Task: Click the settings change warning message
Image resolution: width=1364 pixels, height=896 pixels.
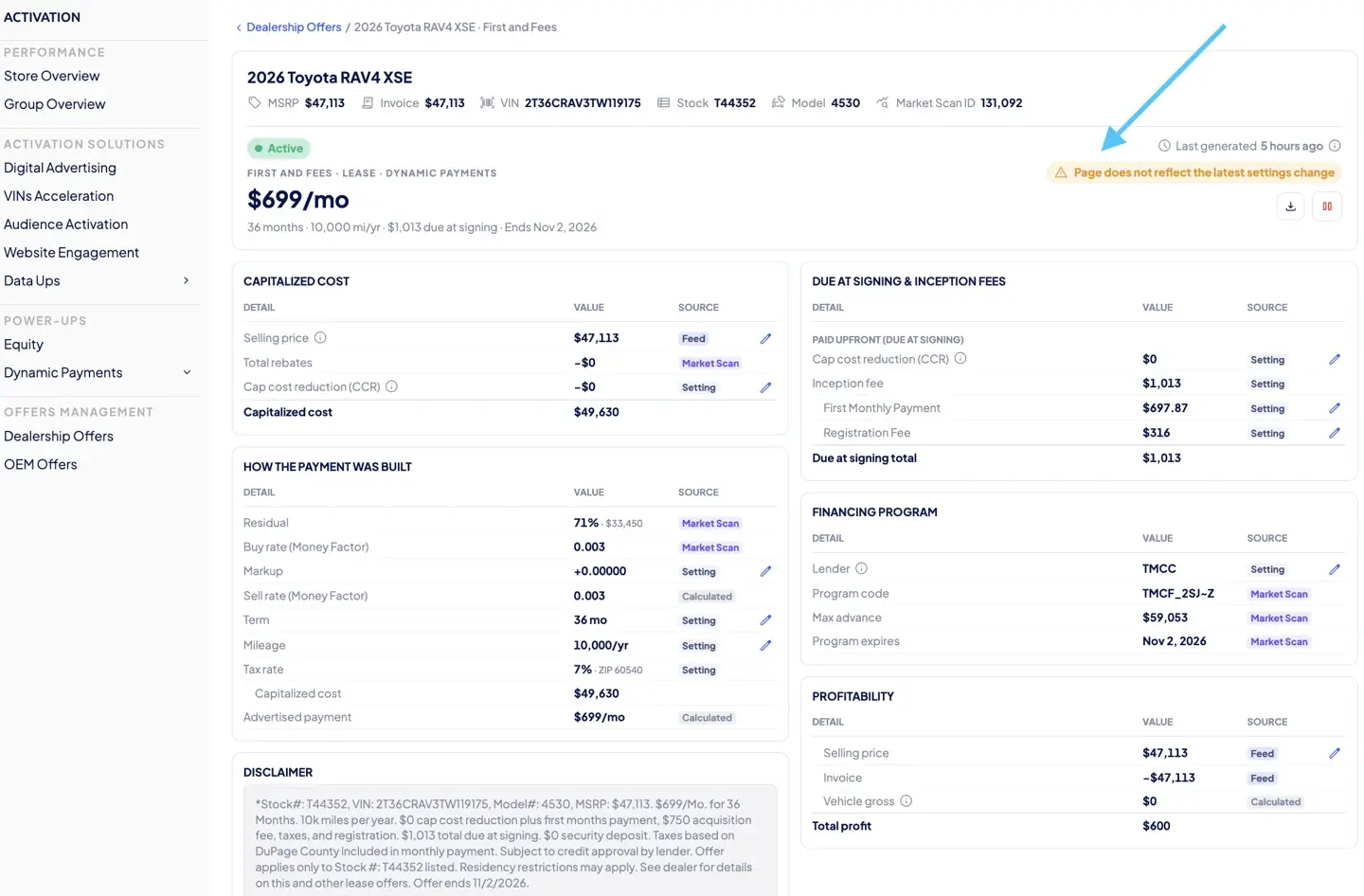Action: (1194, 172)
